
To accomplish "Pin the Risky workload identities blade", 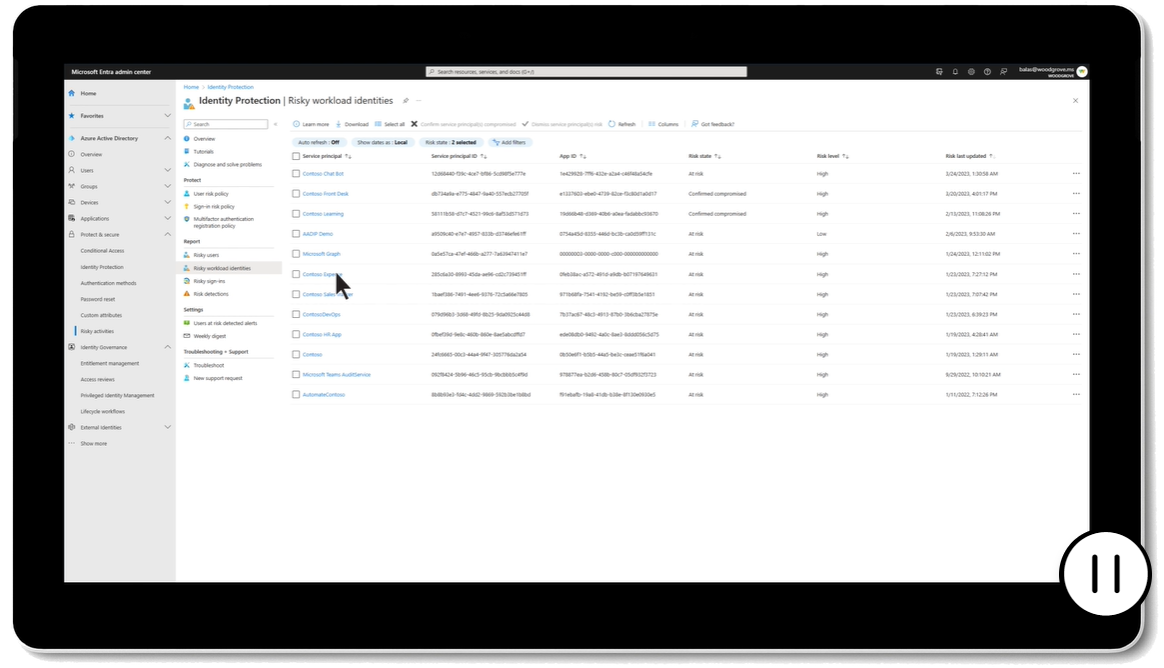I will click(x=405, y=101).
